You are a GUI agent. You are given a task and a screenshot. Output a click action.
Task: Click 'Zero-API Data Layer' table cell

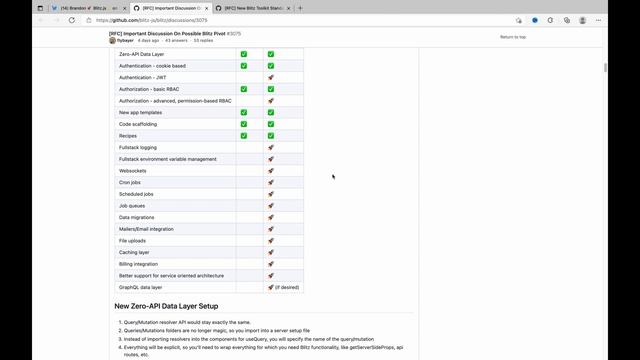pyautogui.click(x=175, y=54)
